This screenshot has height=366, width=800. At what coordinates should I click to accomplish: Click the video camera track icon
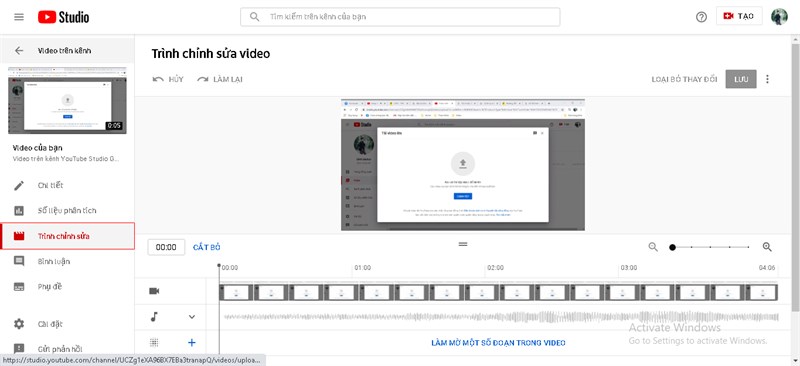(x=154, y=291)
